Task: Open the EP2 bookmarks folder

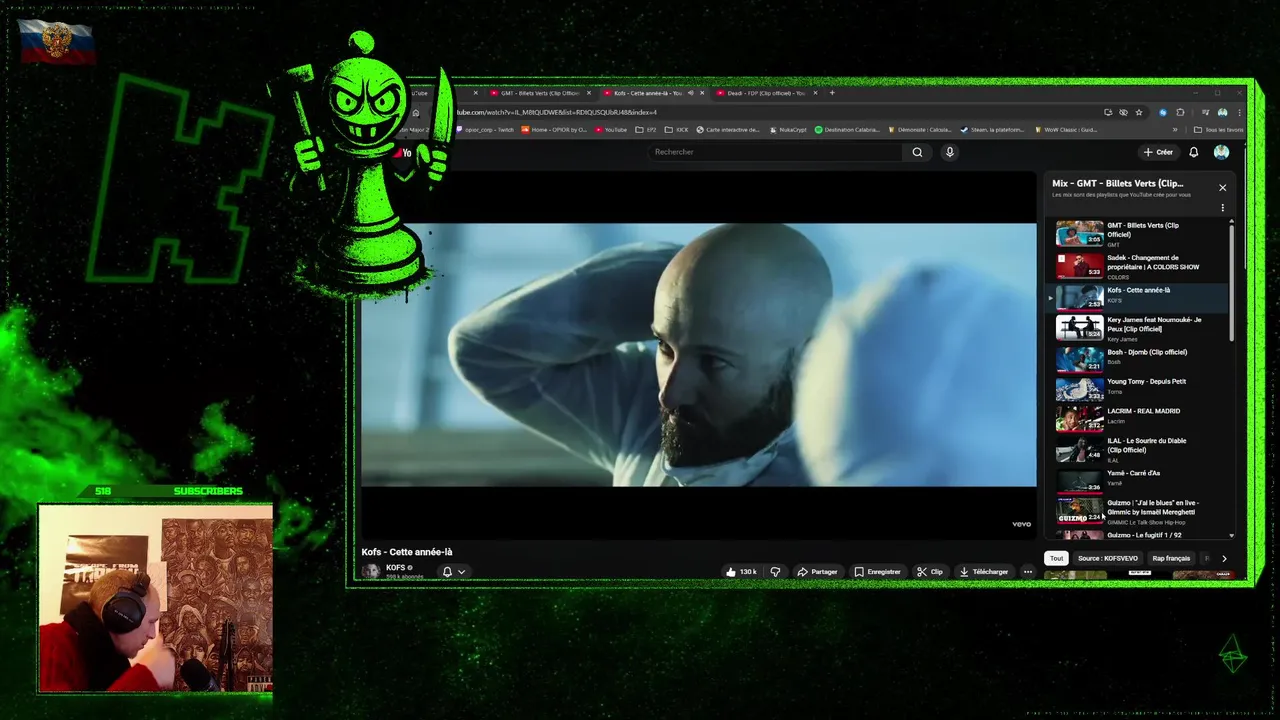Action: [646, 129]
